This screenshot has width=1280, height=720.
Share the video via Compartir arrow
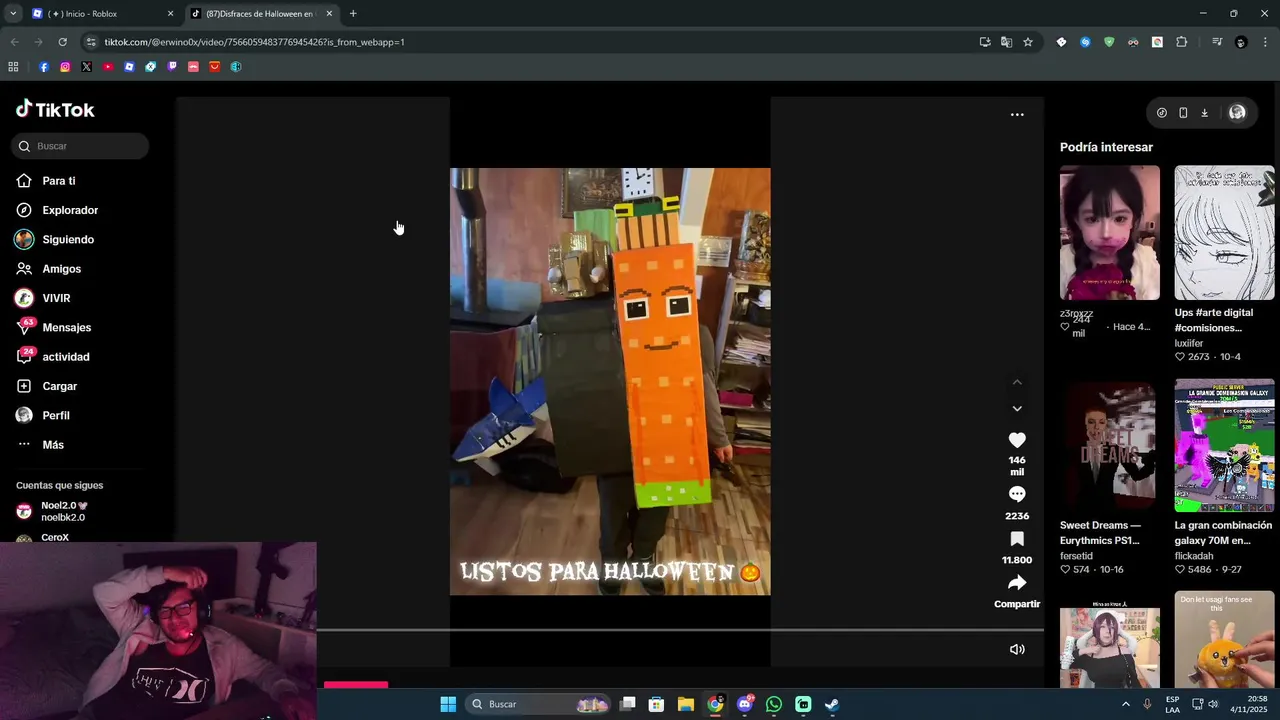1017,583
